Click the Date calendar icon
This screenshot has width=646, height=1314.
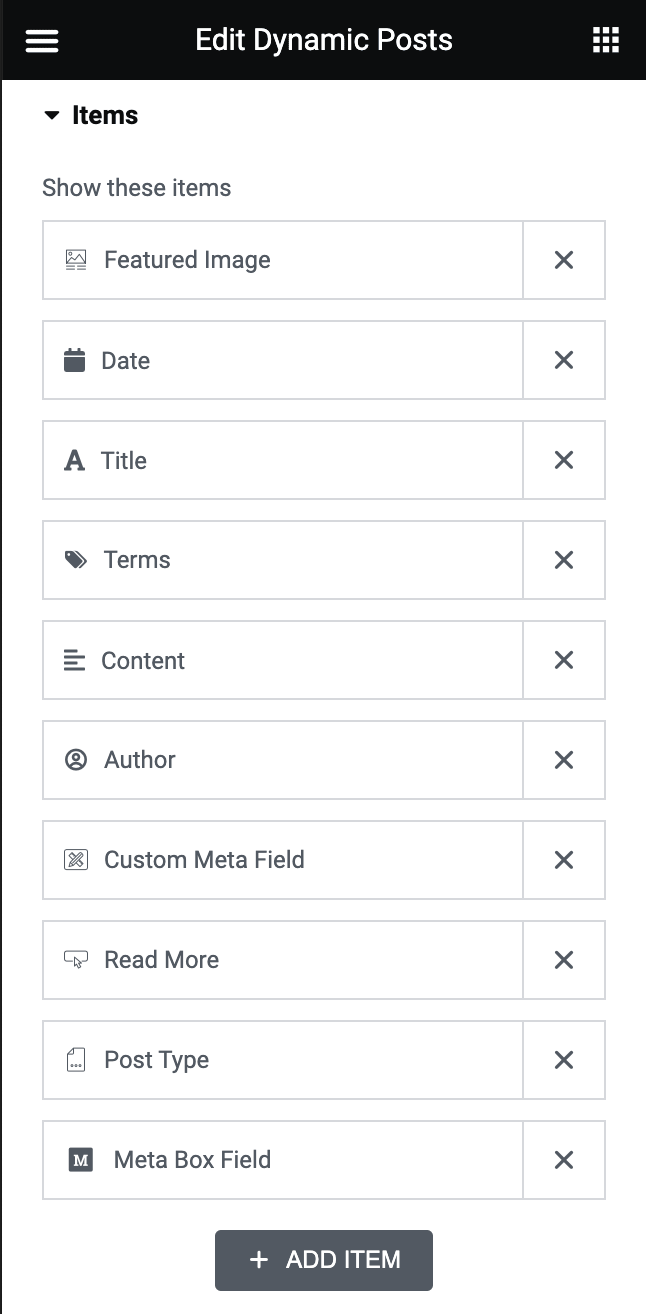[x=75, y=360]
